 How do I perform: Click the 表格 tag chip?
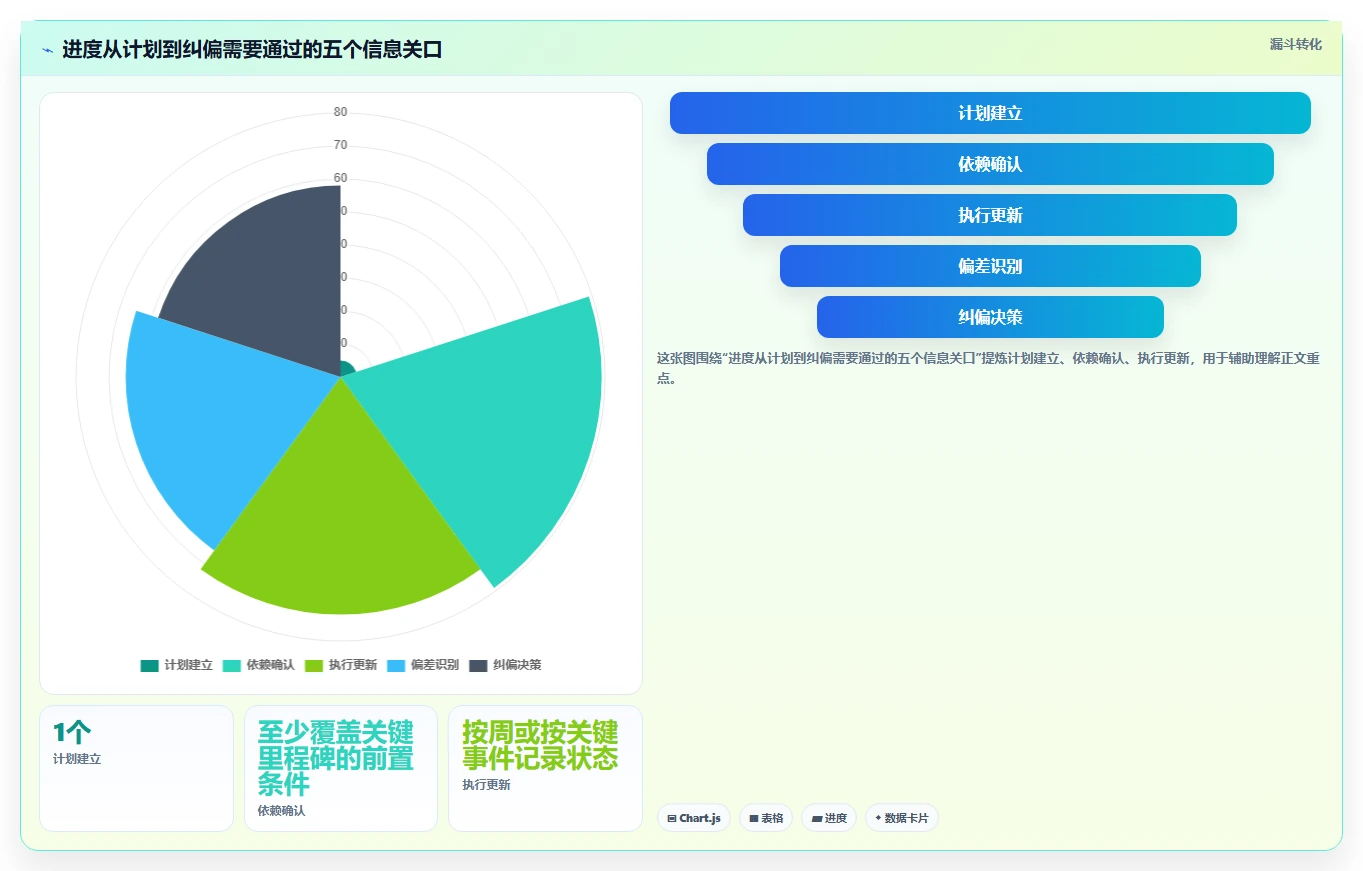pyautogui.click(x=766, y=818)
